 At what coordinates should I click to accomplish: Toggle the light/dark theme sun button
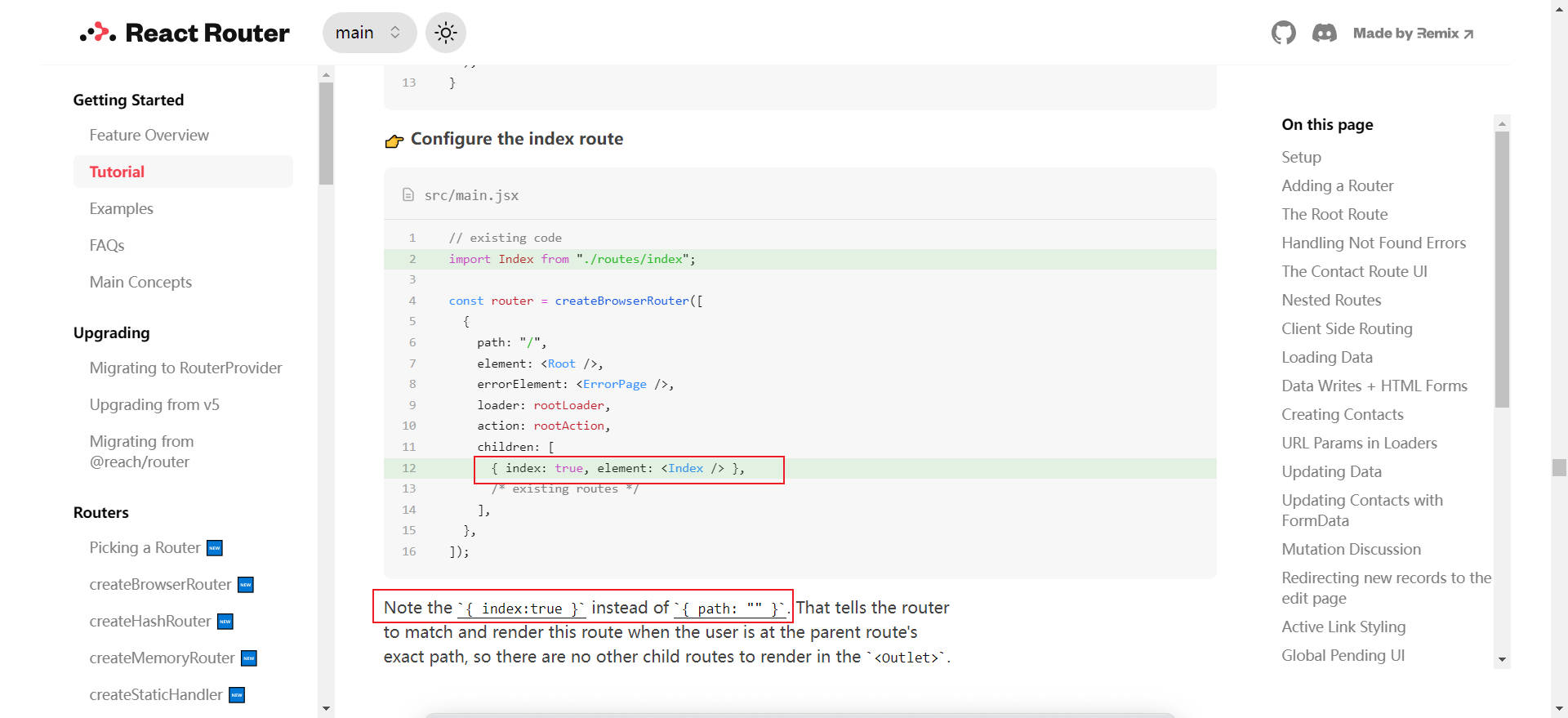[x=445, y=33]
